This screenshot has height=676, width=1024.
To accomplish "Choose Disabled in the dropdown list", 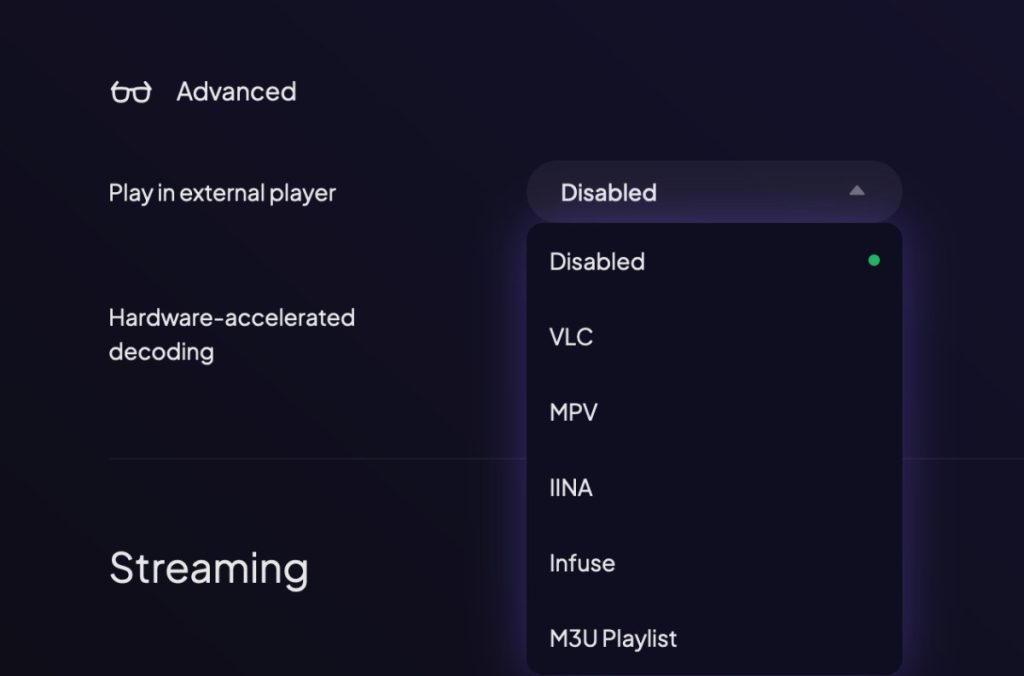I will (x=714, y=261).
